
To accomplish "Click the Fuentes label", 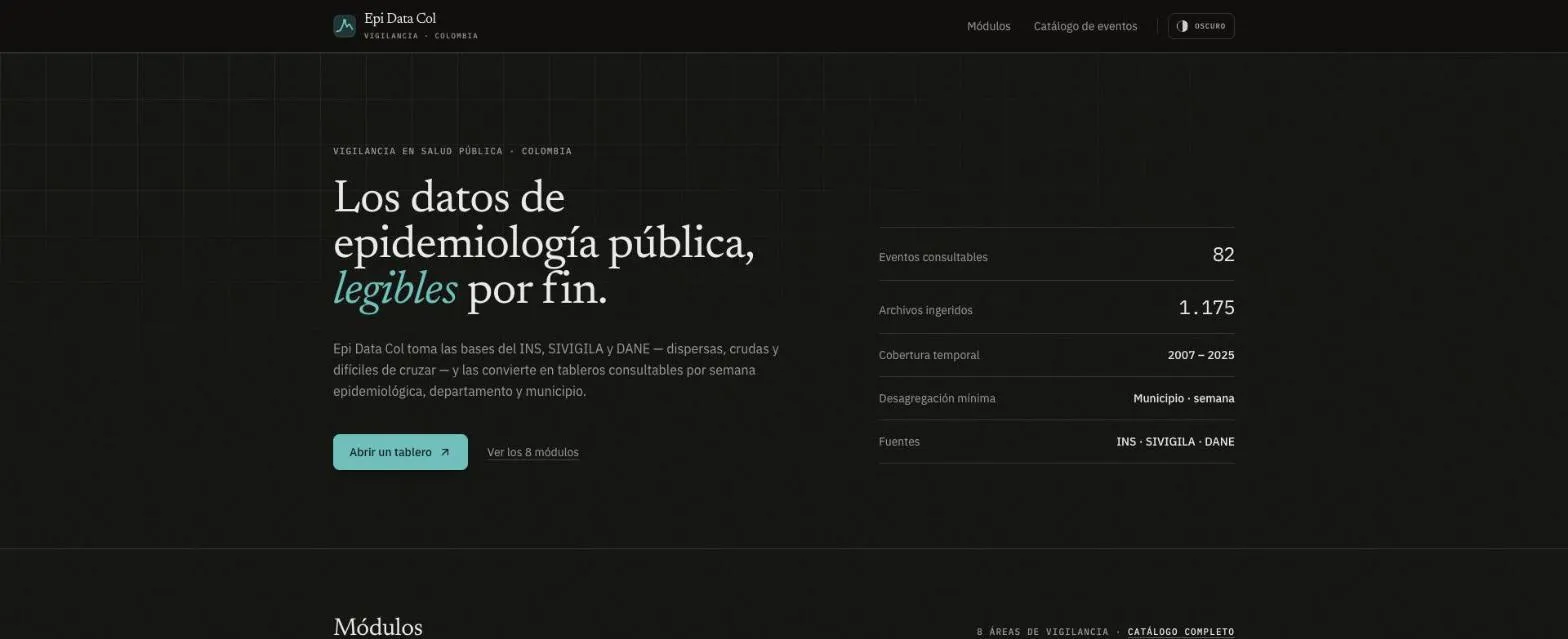I will click(x=899, y=441).
